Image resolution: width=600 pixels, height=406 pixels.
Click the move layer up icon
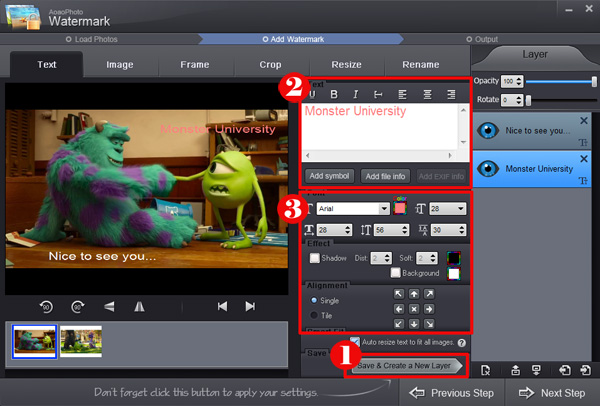(x=515, y=370)
